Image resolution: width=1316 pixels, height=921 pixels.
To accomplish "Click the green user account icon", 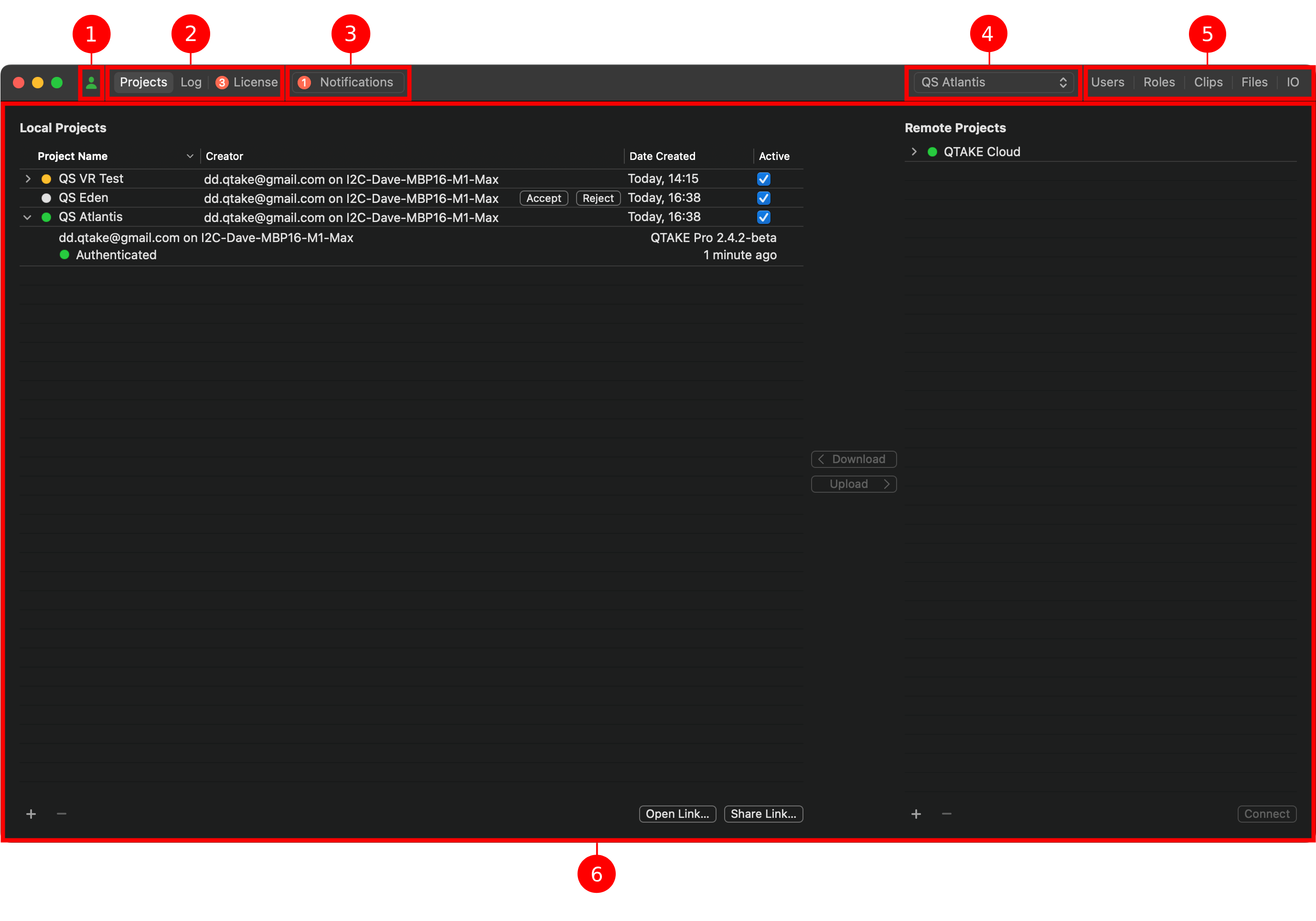I will [x=91, y=83].
